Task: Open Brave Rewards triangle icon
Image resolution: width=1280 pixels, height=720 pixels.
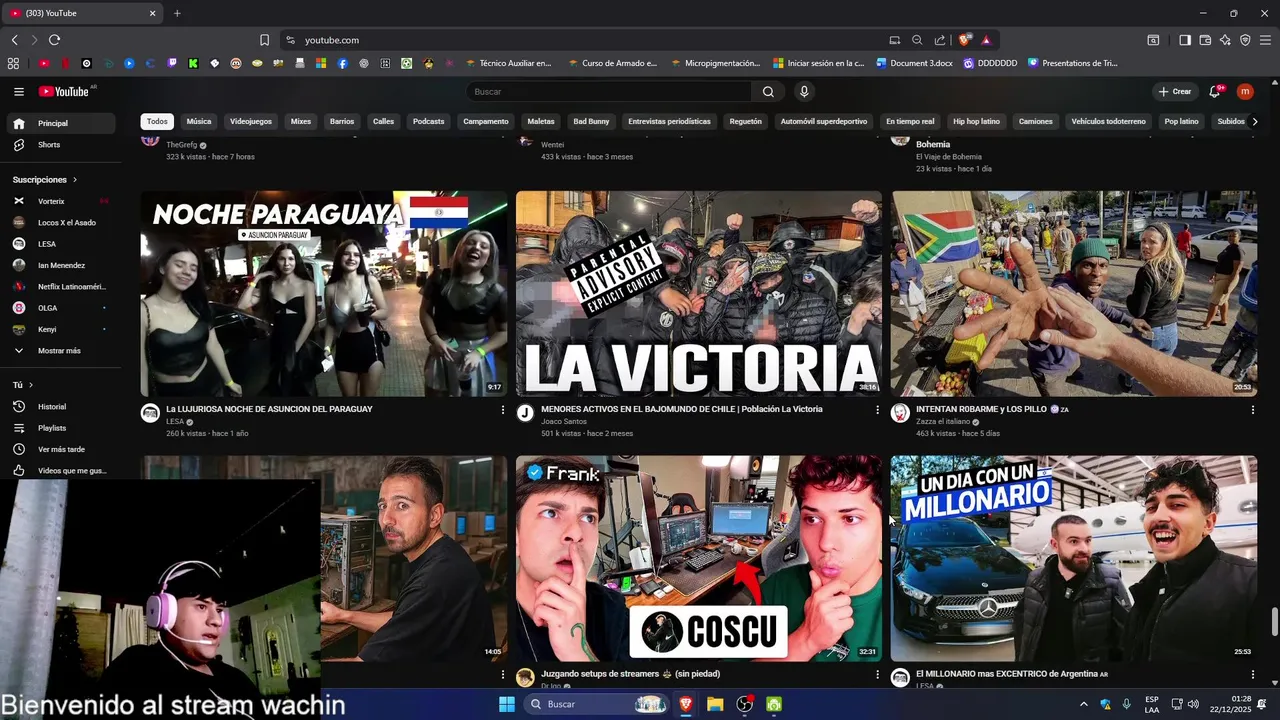Action: click(x=986, y=40)
